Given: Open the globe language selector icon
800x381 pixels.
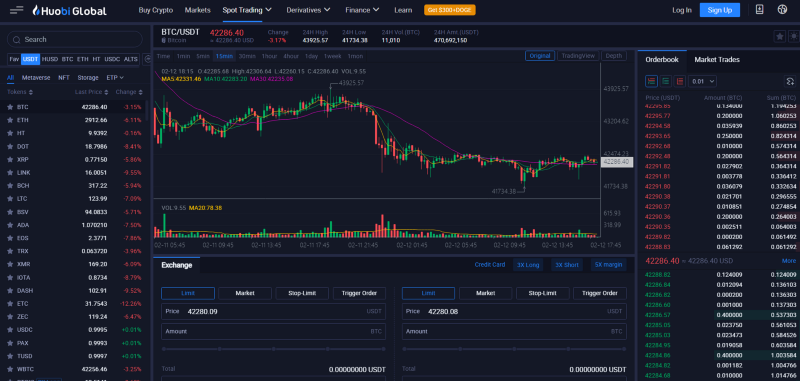Looking at the screenshot, I should [782, 10].
